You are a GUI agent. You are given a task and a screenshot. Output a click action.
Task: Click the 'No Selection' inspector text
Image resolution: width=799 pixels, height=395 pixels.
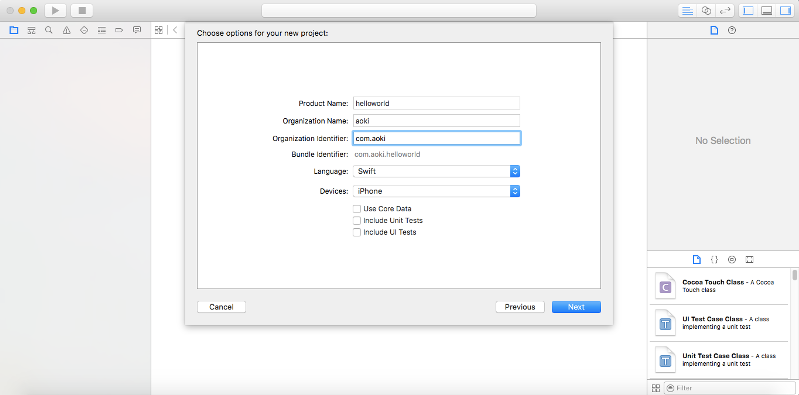[x=723, y=141]
